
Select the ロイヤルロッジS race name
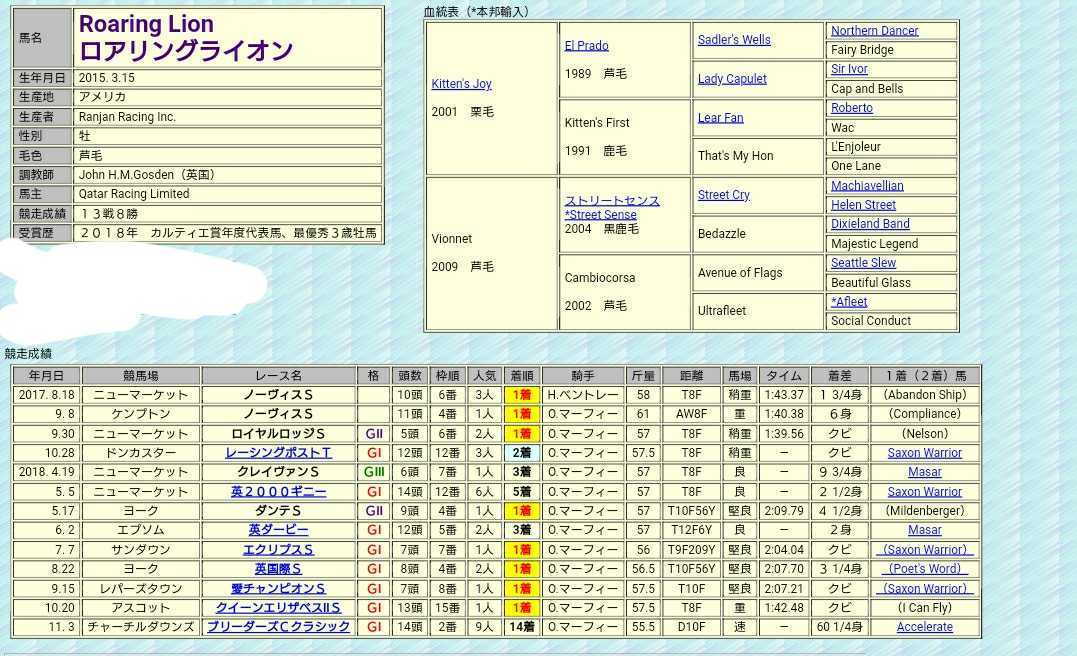tap(278, 433)
